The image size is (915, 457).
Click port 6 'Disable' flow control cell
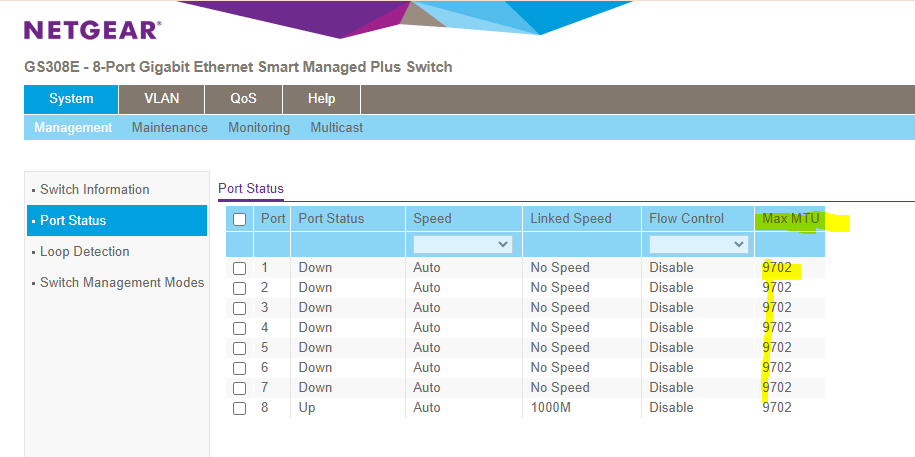[671, 368]
